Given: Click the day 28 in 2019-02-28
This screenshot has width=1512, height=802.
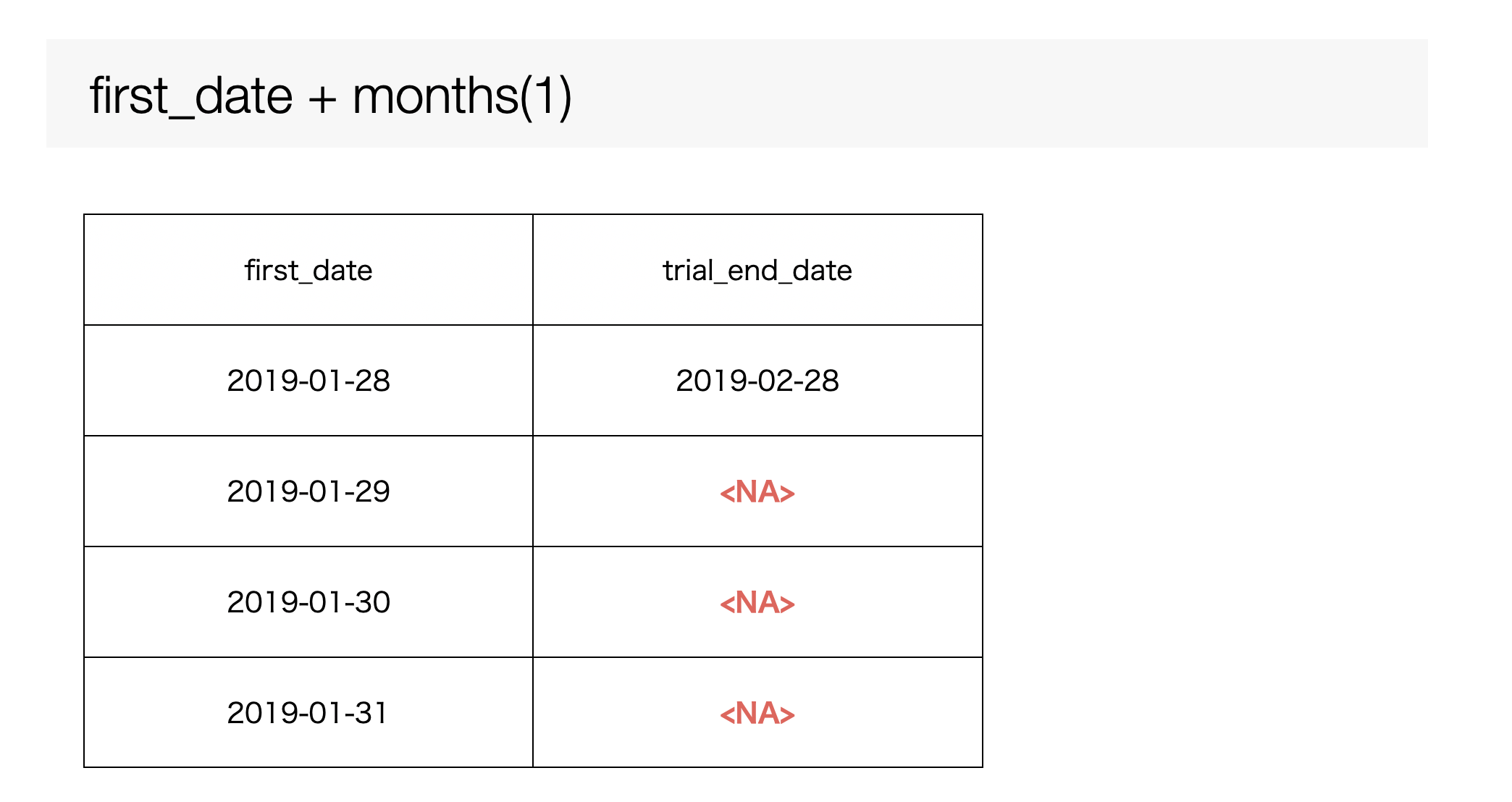Looking at the screenshot, I should (x=821, y=381).
